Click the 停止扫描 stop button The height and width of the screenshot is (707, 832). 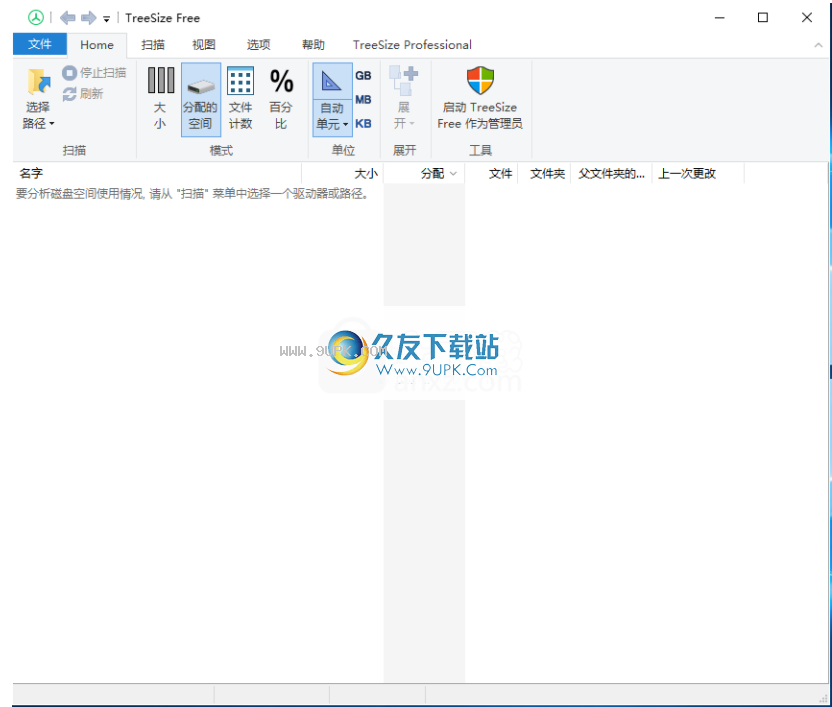pos(94,73)
